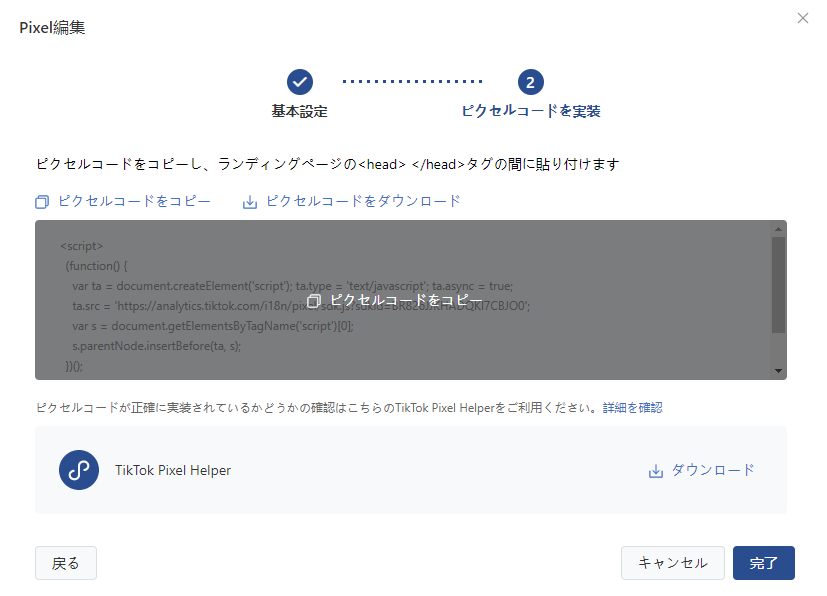Click the step 2 numbered circle
This screenshot has height=596, width=827.
tap(530, 82)
